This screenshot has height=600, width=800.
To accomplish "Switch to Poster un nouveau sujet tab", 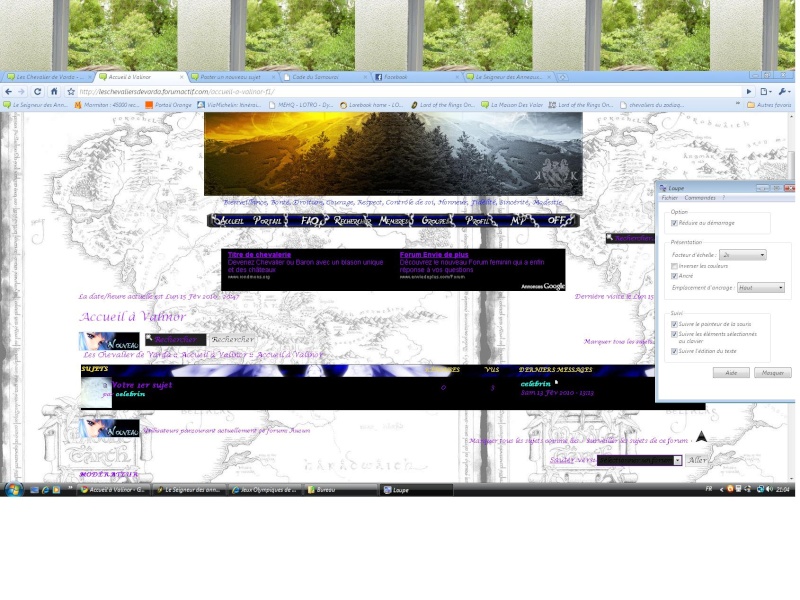I will pos(231,77).
